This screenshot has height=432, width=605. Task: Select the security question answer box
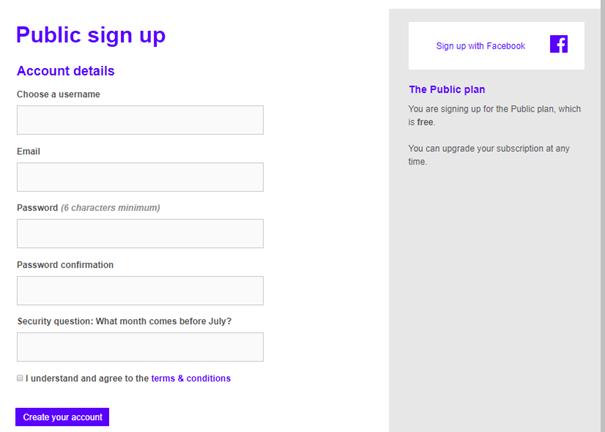(x=140, y=347)
